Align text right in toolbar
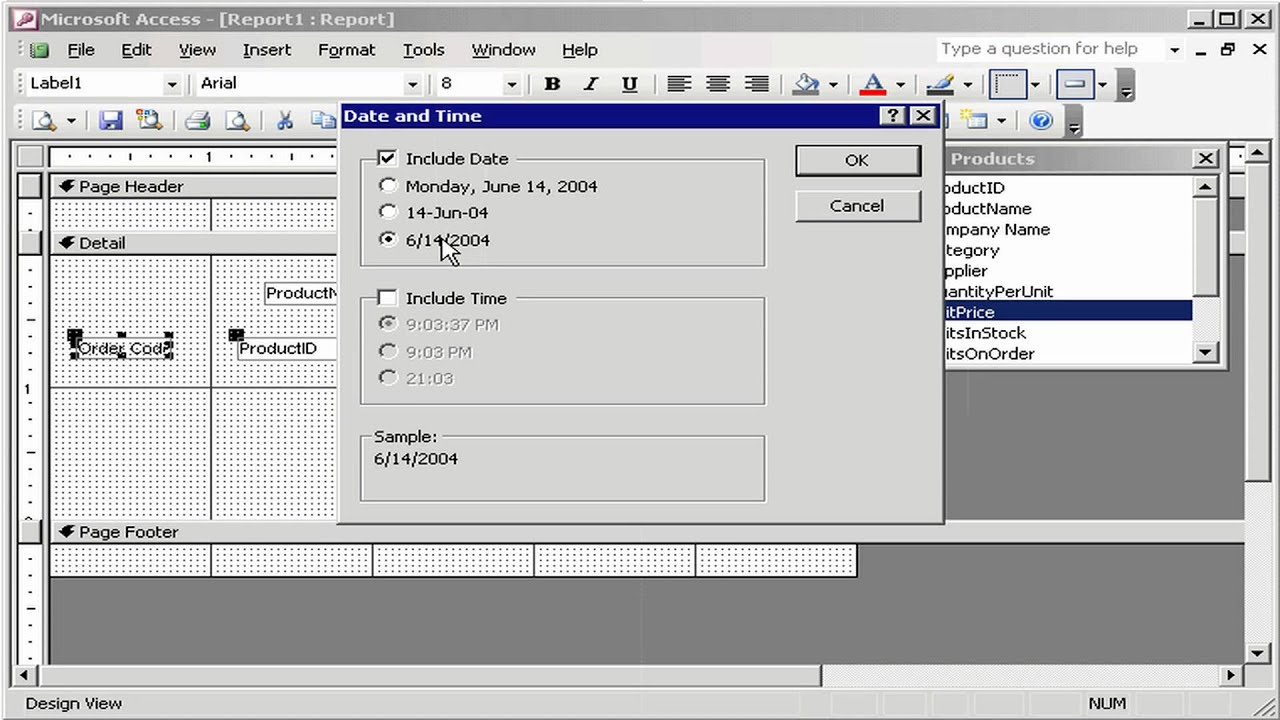This screenshot has height=720, width=1280. (x=756, y=84)
